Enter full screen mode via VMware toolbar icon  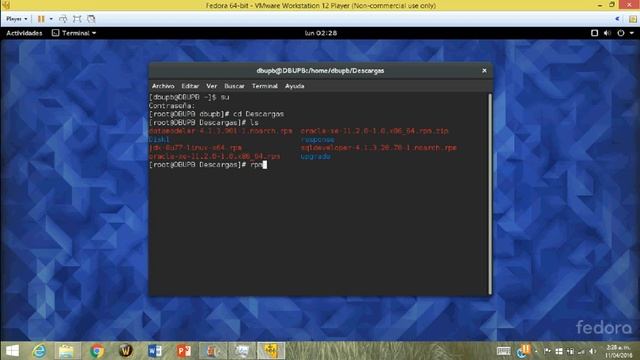77,19
